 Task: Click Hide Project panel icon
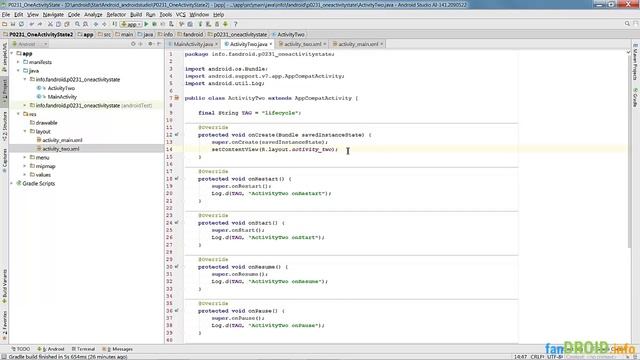coord(158,44)
